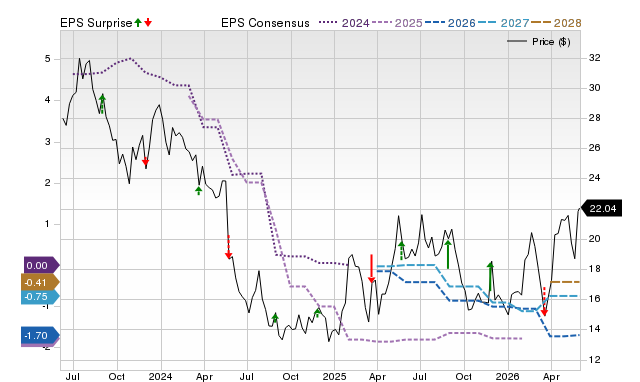Select the EPS Surprise legend label

[96, 23]
